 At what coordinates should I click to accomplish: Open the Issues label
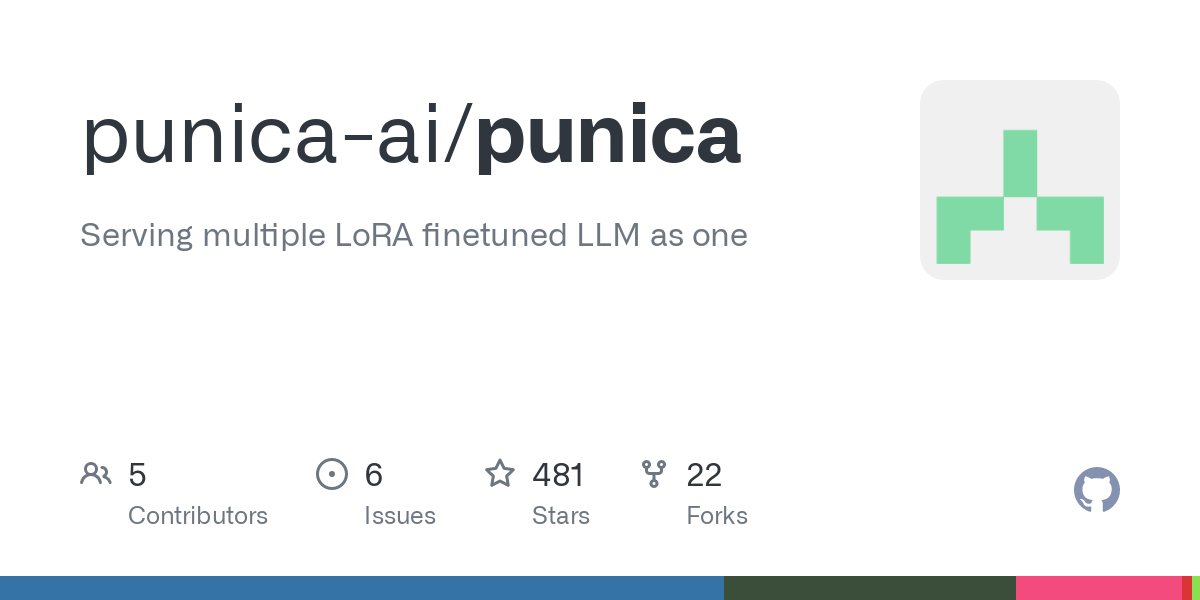(x=400, y=516)
